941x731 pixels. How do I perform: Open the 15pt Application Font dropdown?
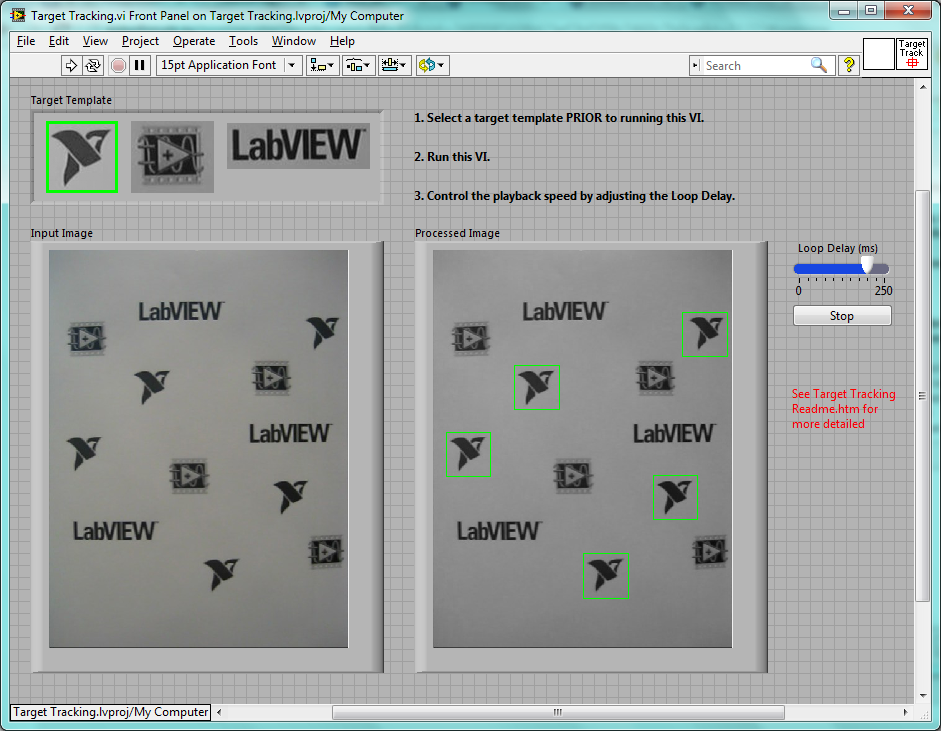point(229,65)
